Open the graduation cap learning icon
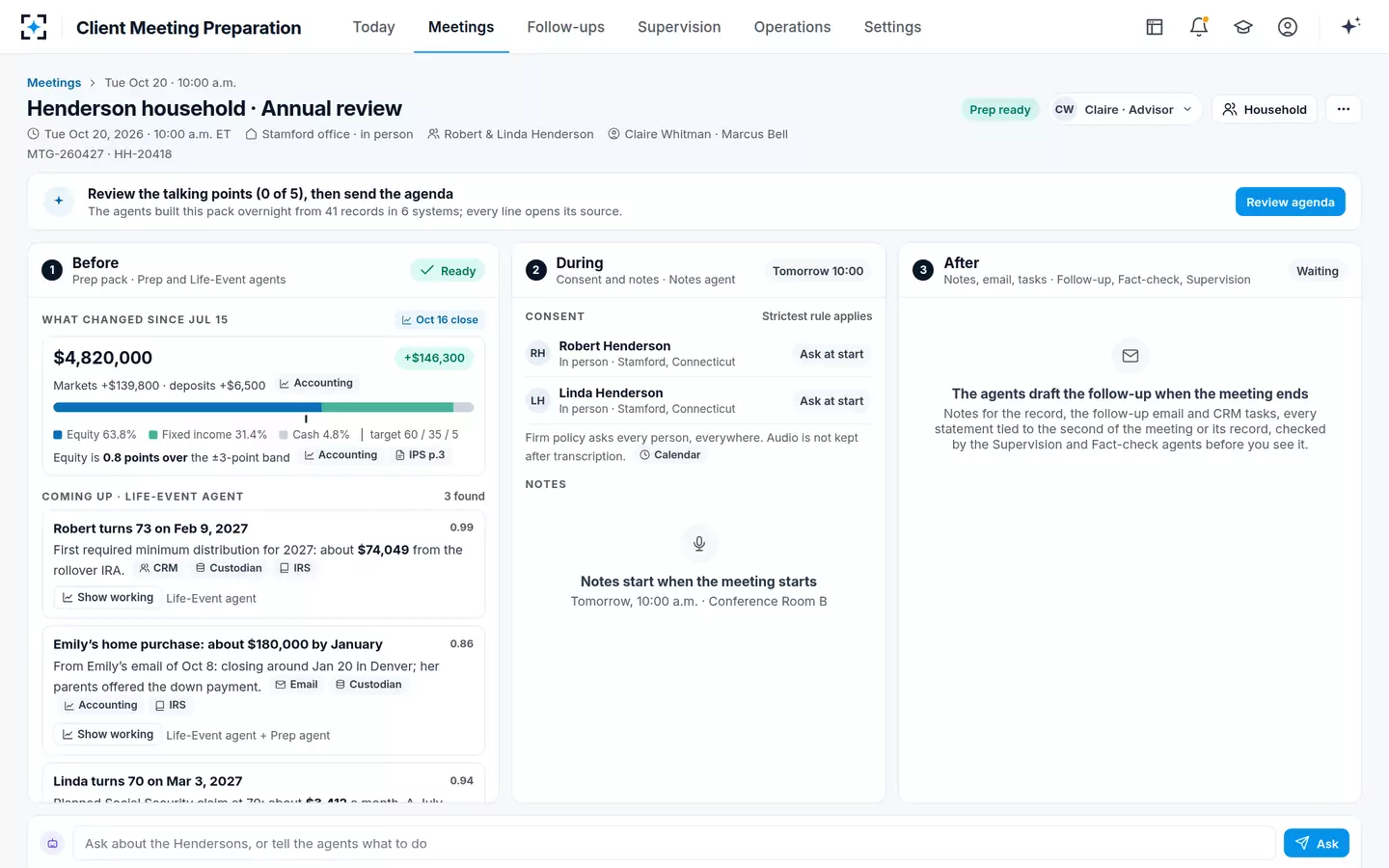 pos(1243,27)
